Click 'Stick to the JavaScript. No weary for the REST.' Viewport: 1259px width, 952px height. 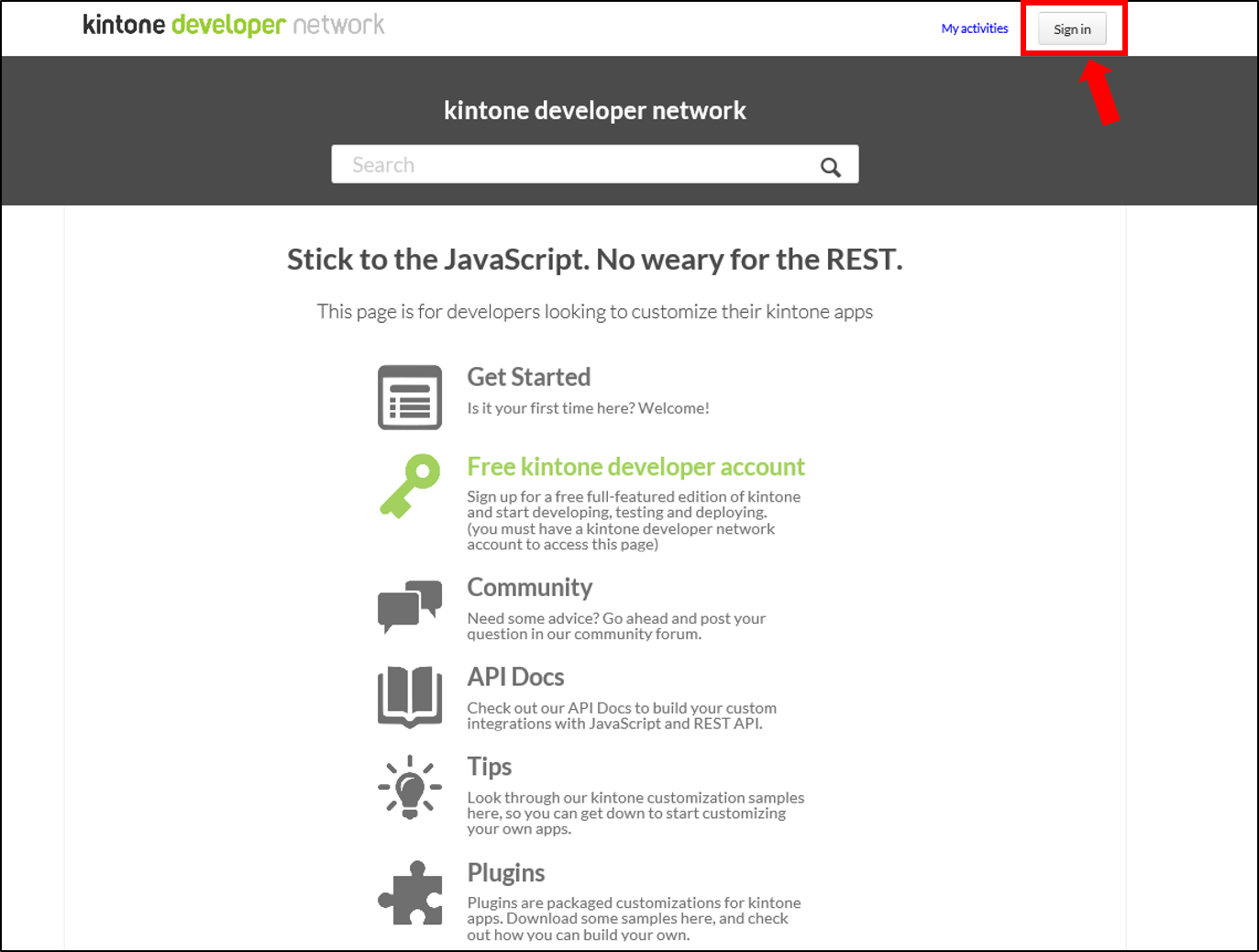595,260
